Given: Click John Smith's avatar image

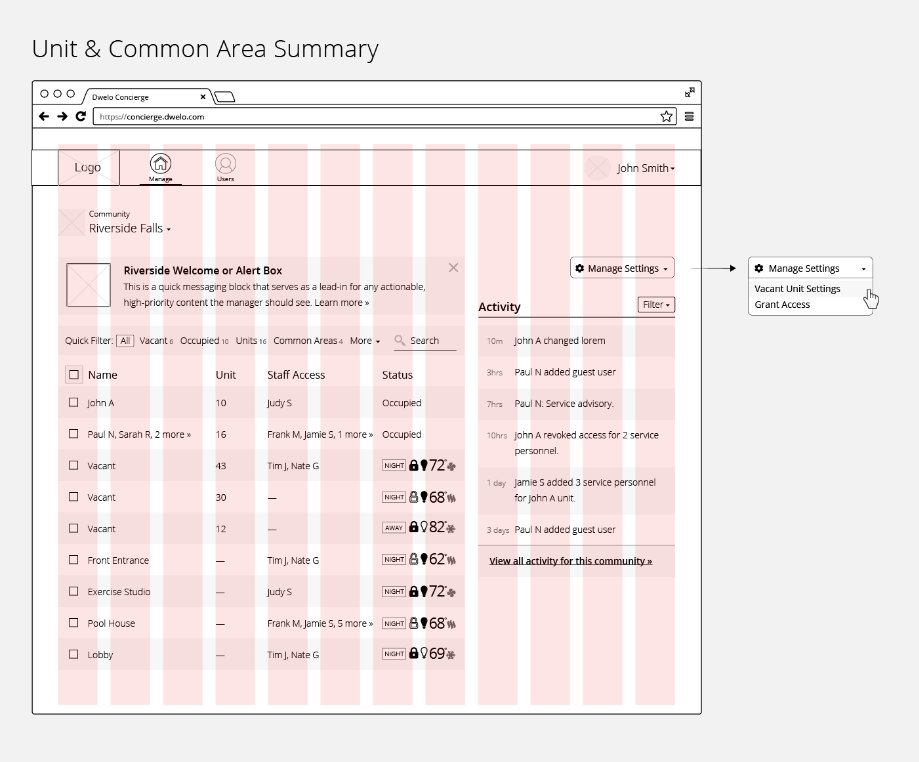Looking at the screenshot, I should point(598,168).
